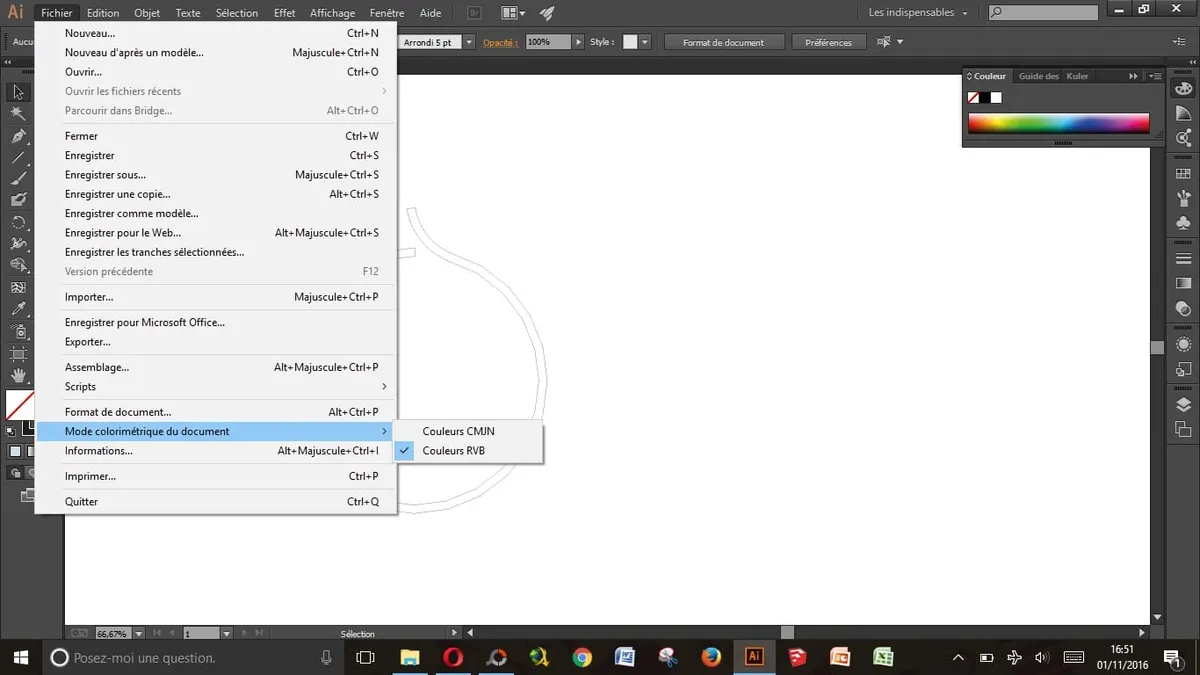Select the Symbol Sprayer tool
Viewport: 1200px width, 675px height.
coord(18,331)
